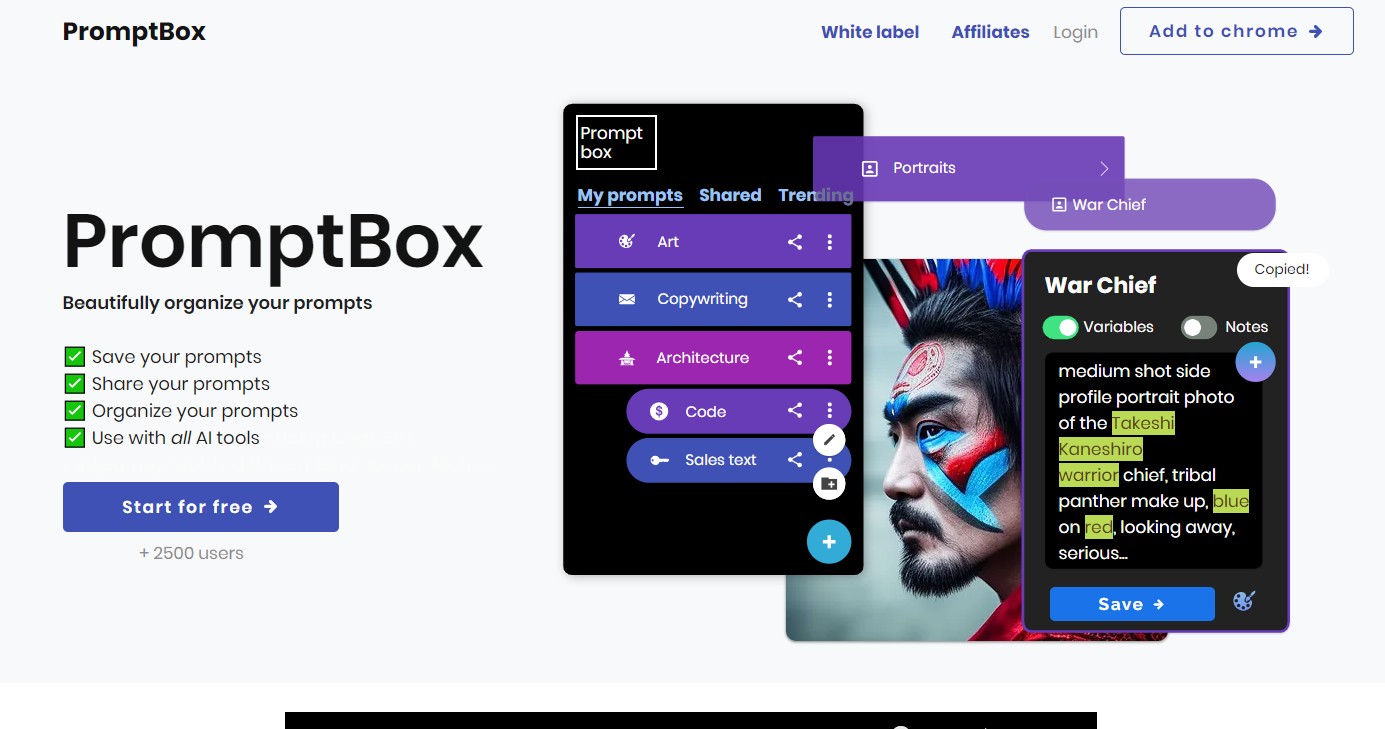1385x729 pixels.
Task: Click the dollar icon beside Code
Action: tap(659, 411)
